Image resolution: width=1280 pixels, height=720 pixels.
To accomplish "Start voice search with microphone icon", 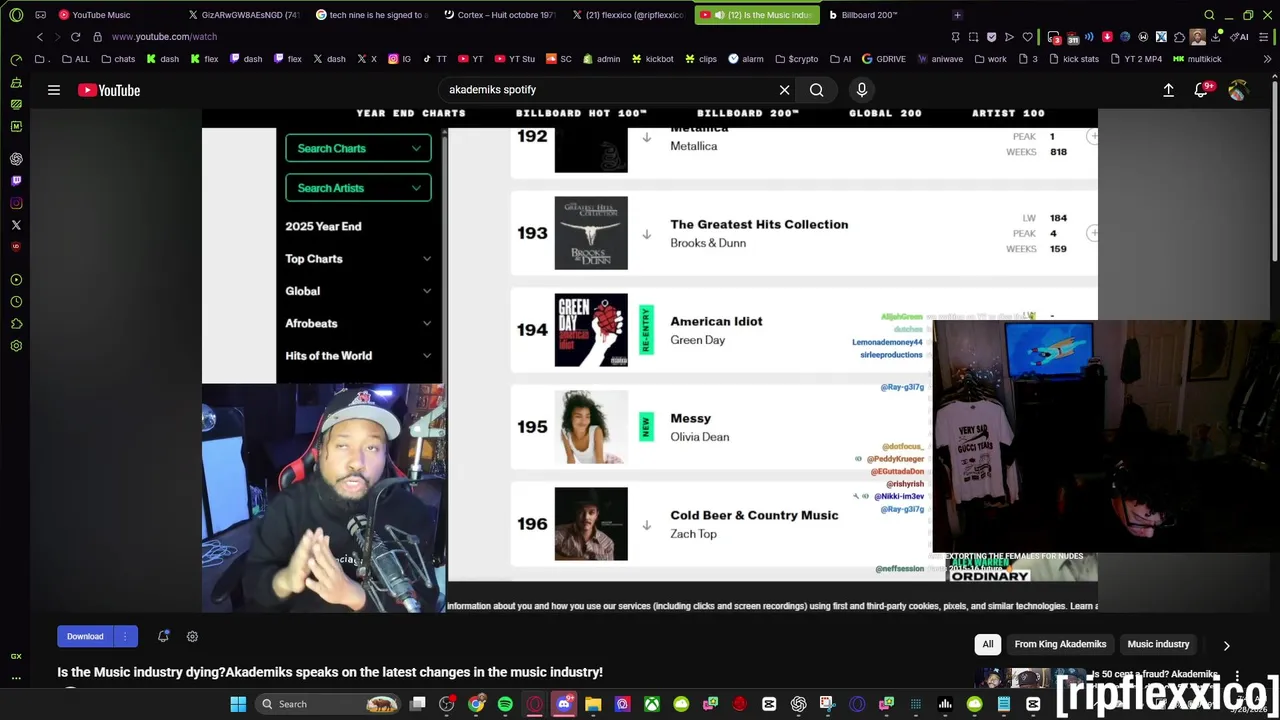I will click(862, 90).
